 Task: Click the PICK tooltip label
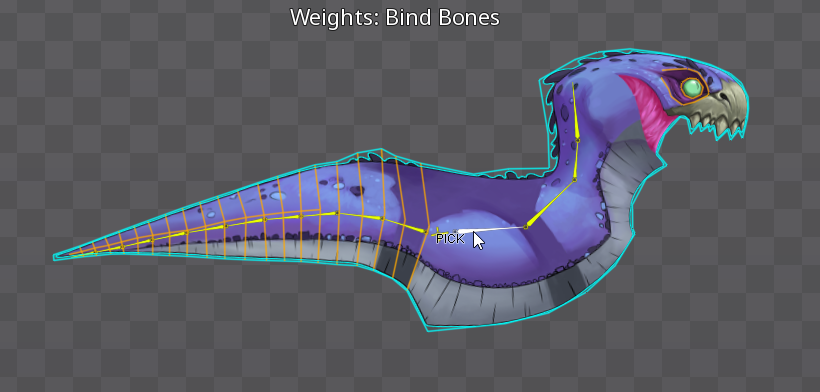pos(450,239)
